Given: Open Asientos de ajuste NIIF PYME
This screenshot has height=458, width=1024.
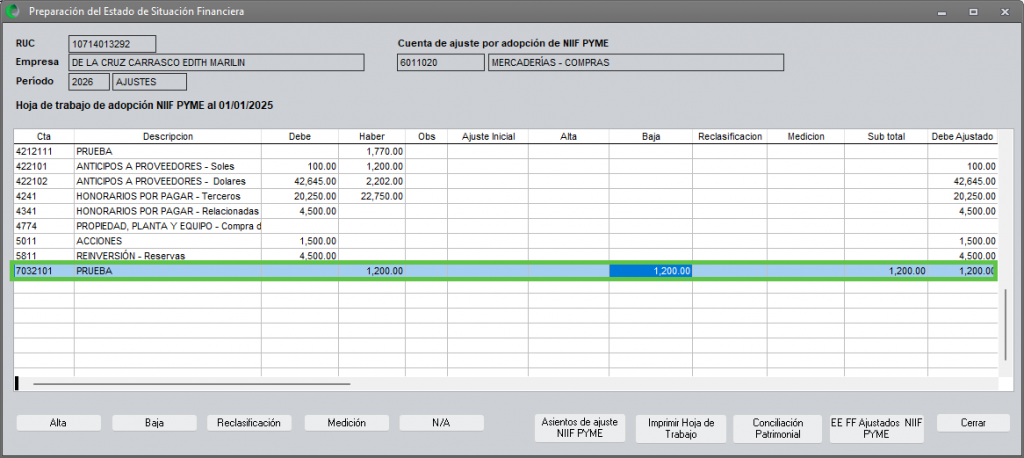Looking at the screenshot, I should coord(579,427).
